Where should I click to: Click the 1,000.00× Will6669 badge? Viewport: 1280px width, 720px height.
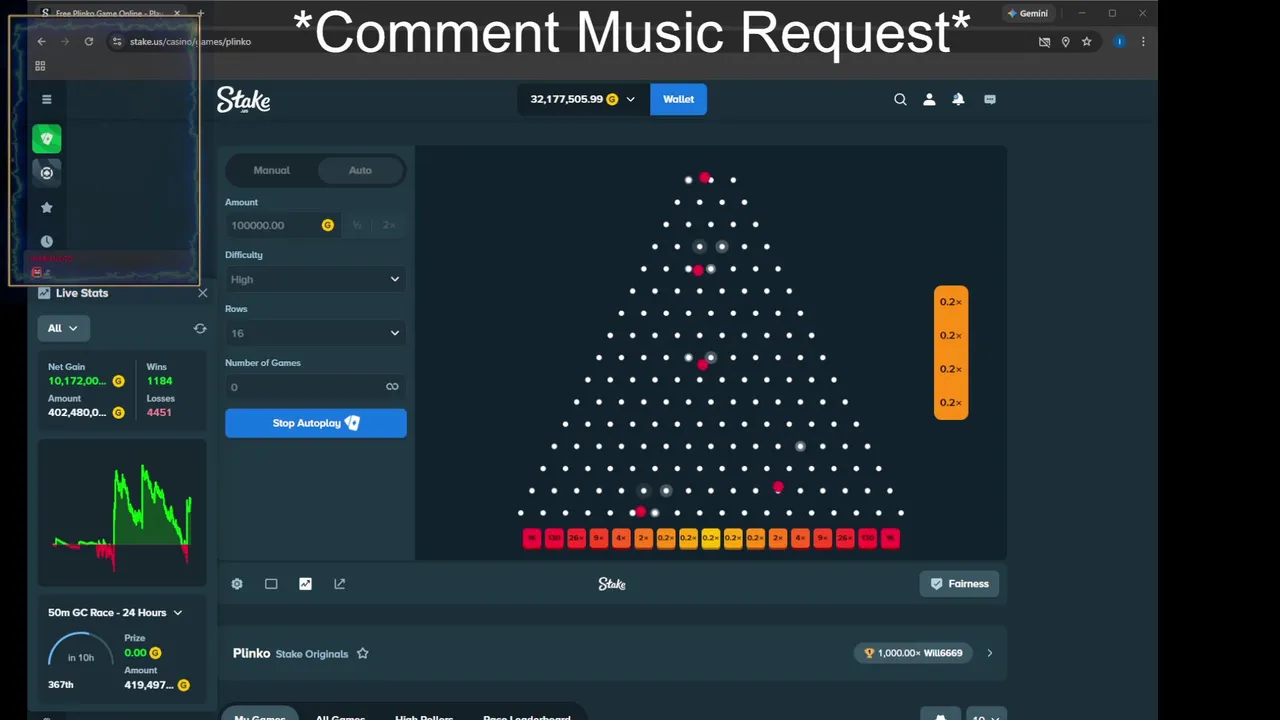[914, 653]
